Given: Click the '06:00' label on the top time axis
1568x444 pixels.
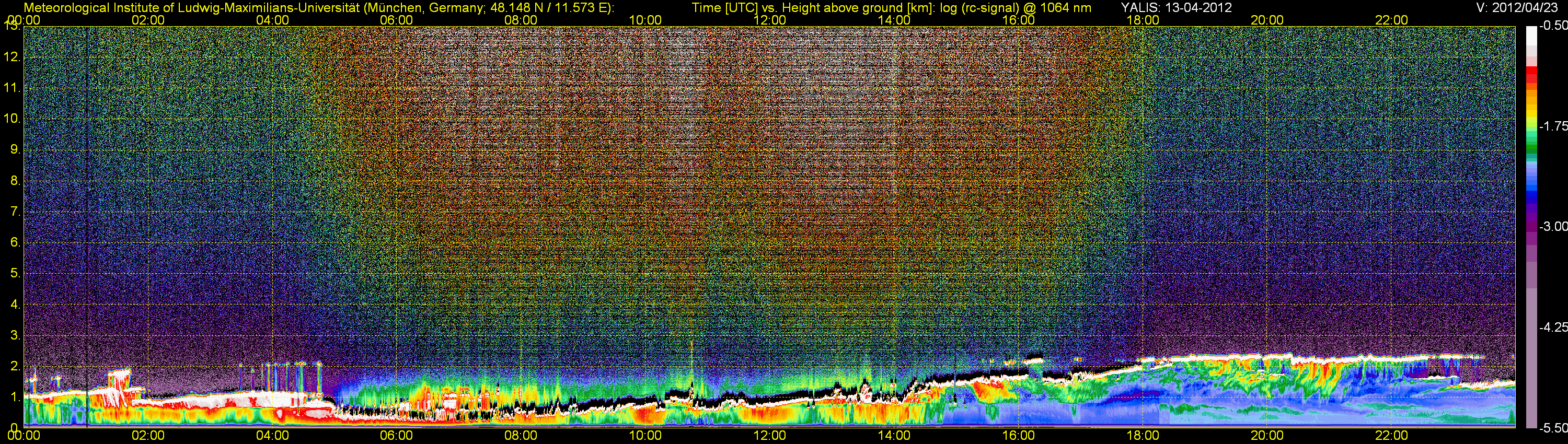Looking at the screenshot, I should coord(396,20).
